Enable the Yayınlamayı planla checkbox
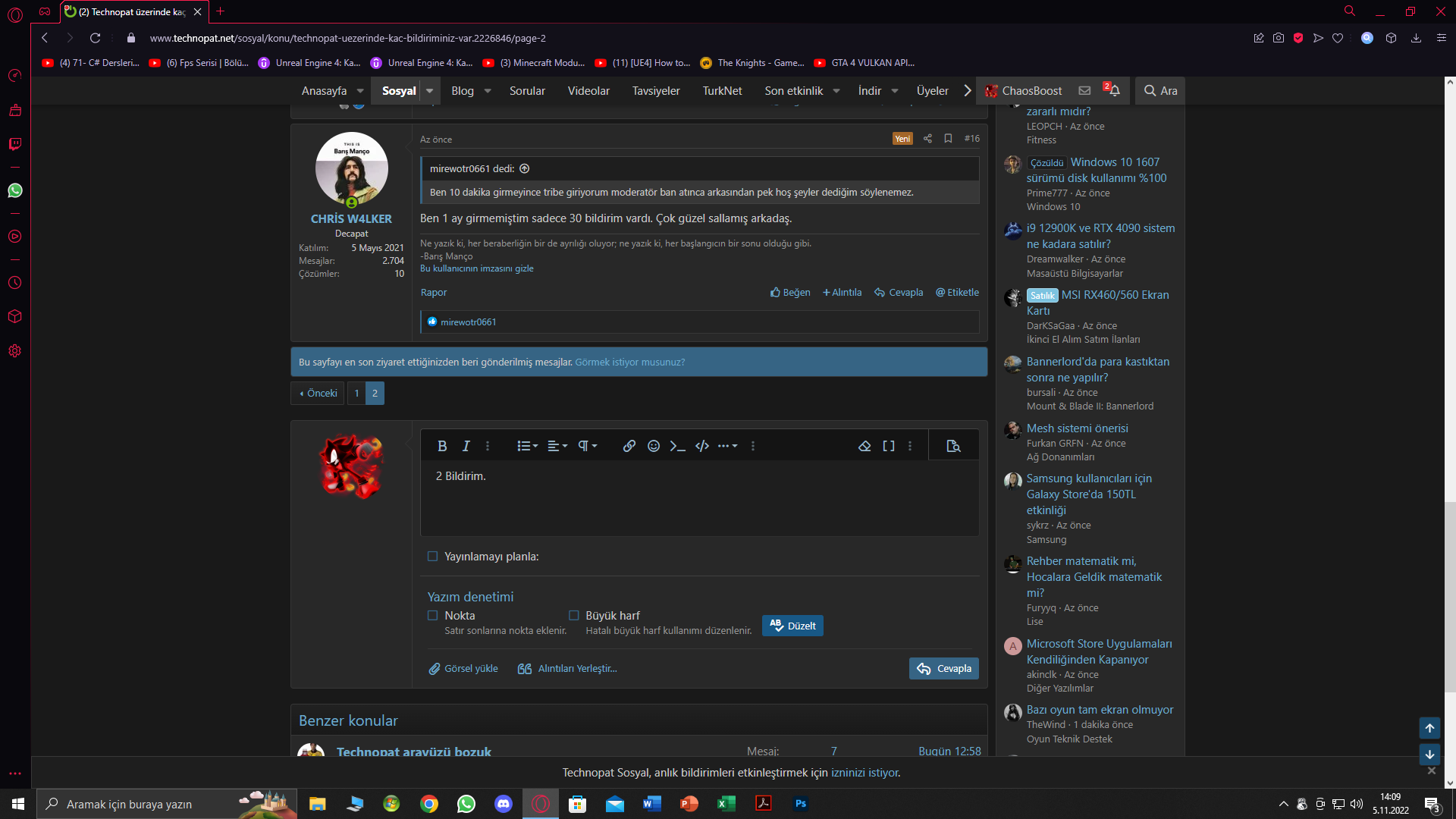Viewport: 1456px width, 819px height. coord(433,556)
